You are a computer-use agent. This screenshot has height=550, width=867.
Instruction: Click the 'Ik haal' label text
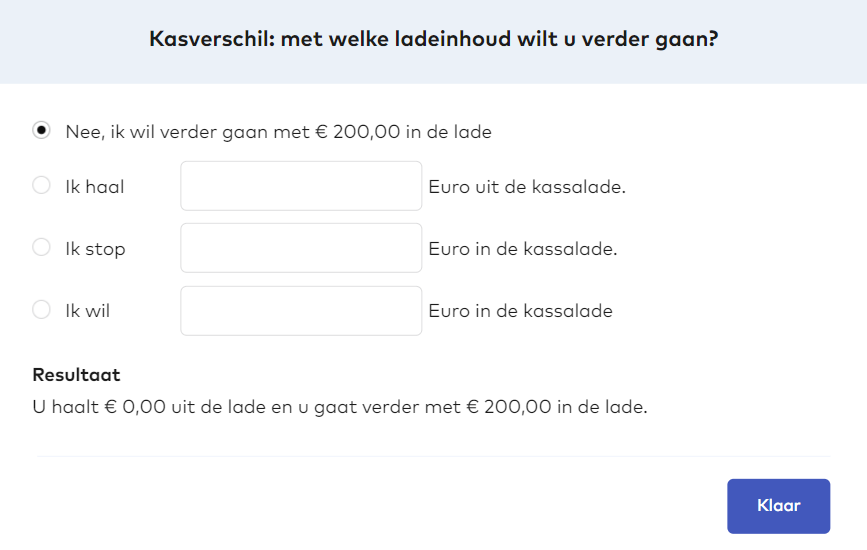(95, 186)
